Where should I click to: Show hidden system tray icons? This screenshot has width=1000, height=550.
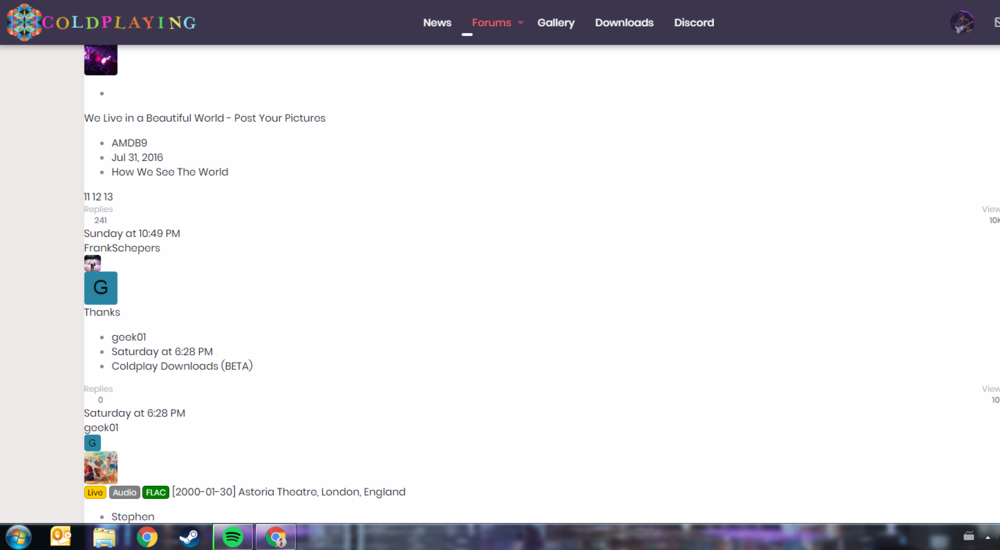(988, 537)
